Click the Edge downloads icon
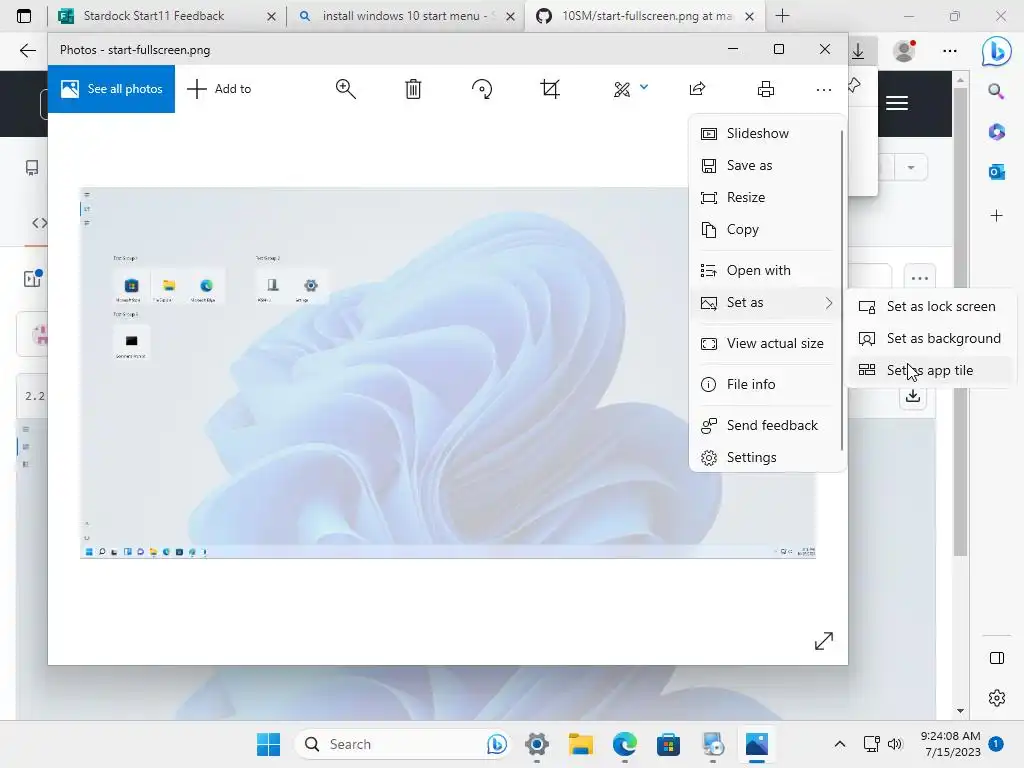The height and width of the screenshot is (768, 1024). click(x=858, y=51)
